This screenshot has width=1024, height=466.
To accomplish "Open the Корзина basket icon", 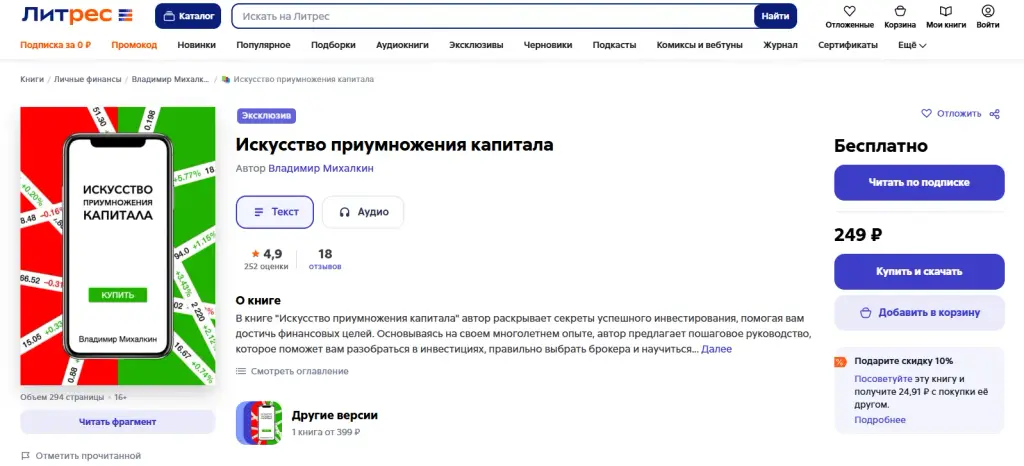I will point(900,11).
